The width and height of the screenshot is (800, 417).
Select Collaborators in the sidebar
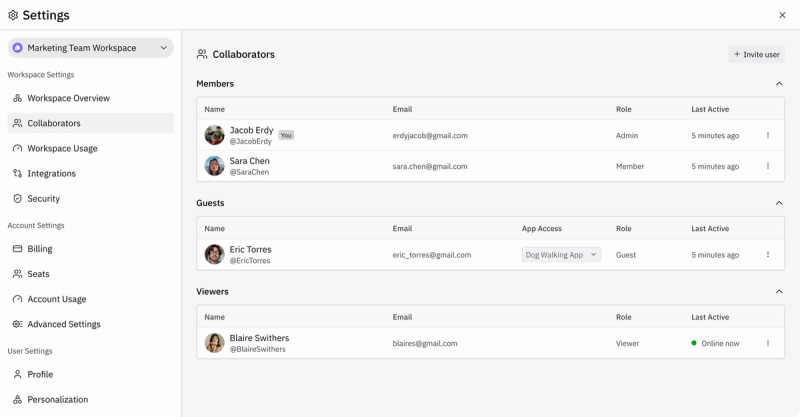pyautogui.click(x=91, y=123)
